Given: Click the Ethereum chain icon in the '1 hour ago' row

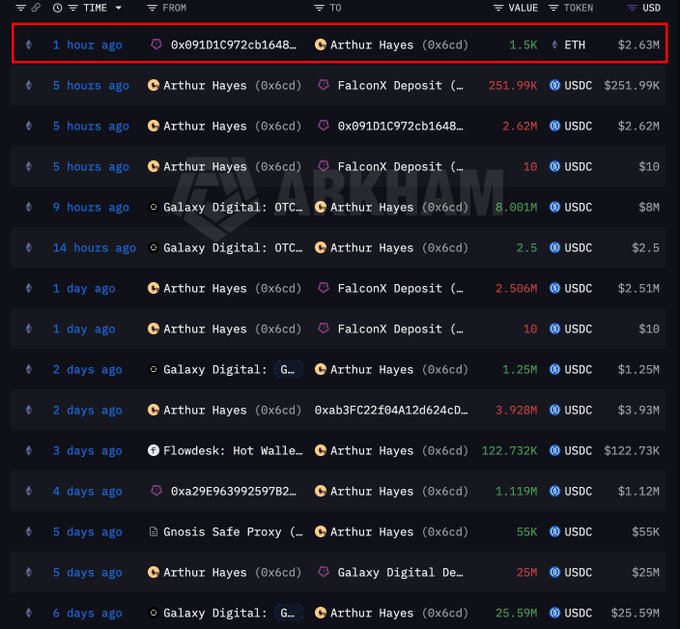Looking at the screenshot, I should [x=29, y=45].
